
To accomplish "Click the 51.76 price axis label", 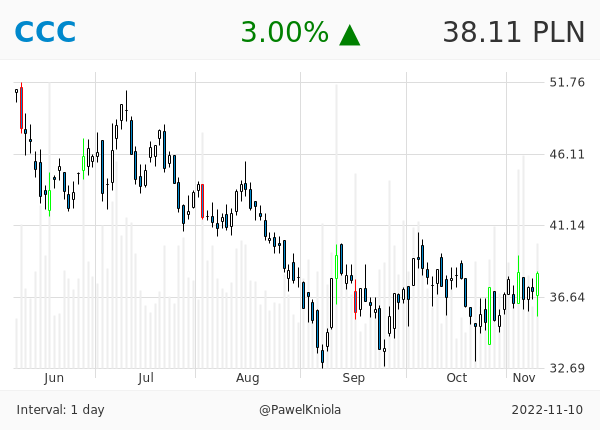I will [x=567, y=82].
